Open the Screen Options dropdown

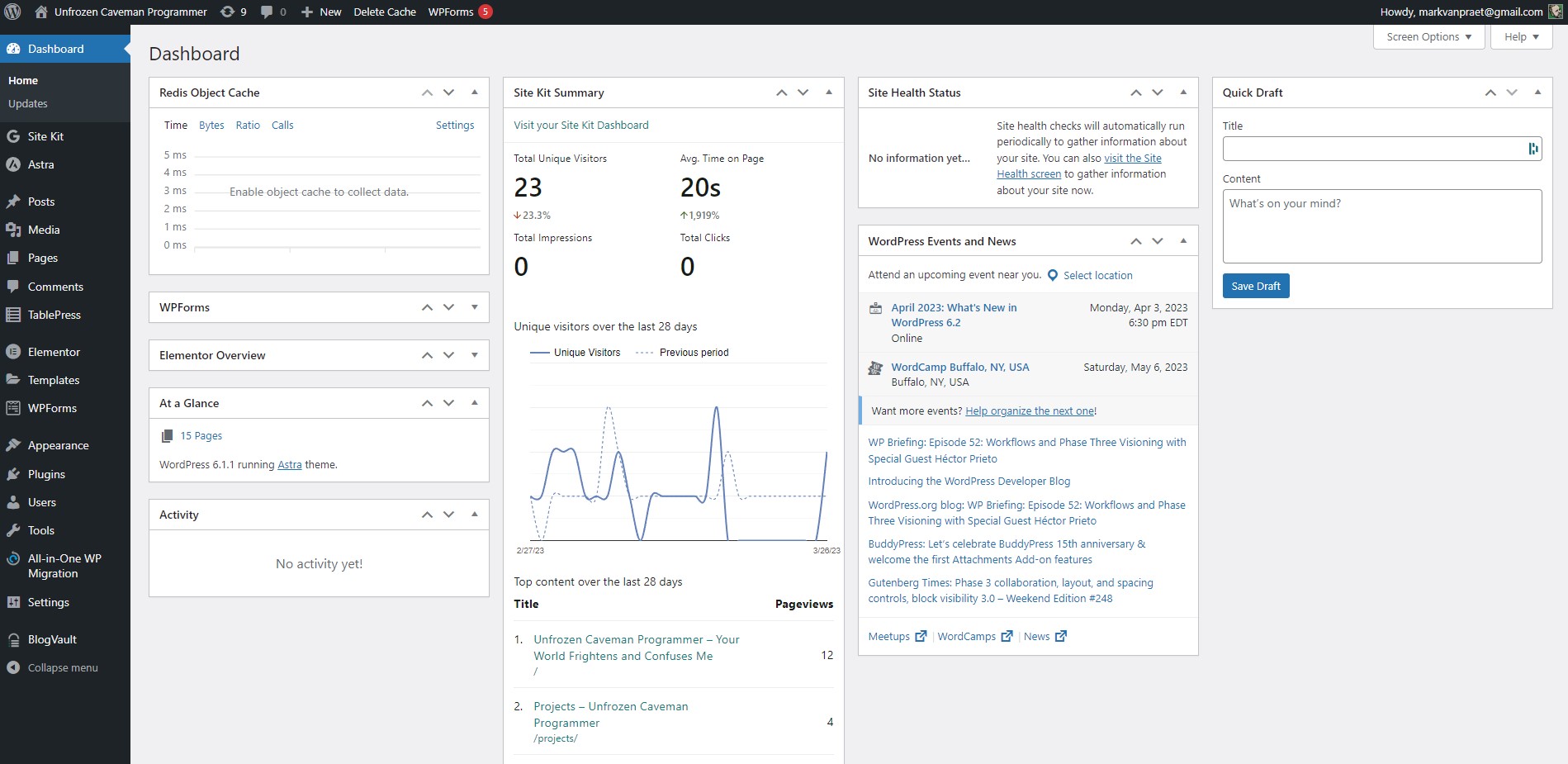tap(1428, 37)
